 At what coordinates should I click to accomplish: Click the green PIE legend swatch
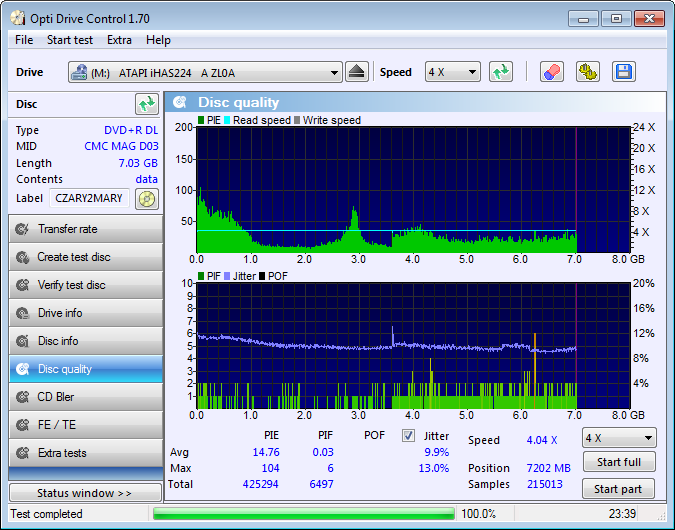(201, 120)
